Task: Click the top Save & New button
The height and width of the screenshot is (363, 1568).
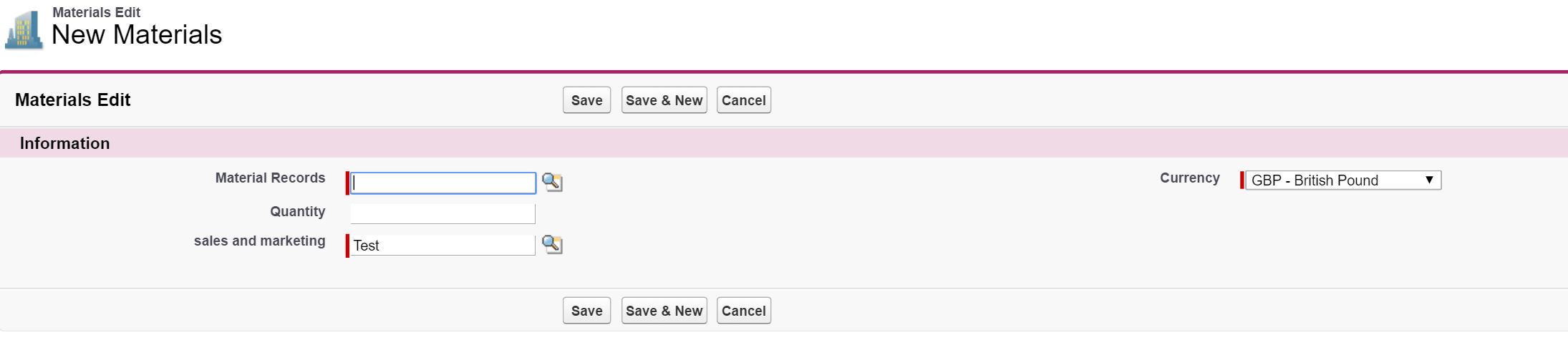Action: pyautogui.click(x=664, y=100)
